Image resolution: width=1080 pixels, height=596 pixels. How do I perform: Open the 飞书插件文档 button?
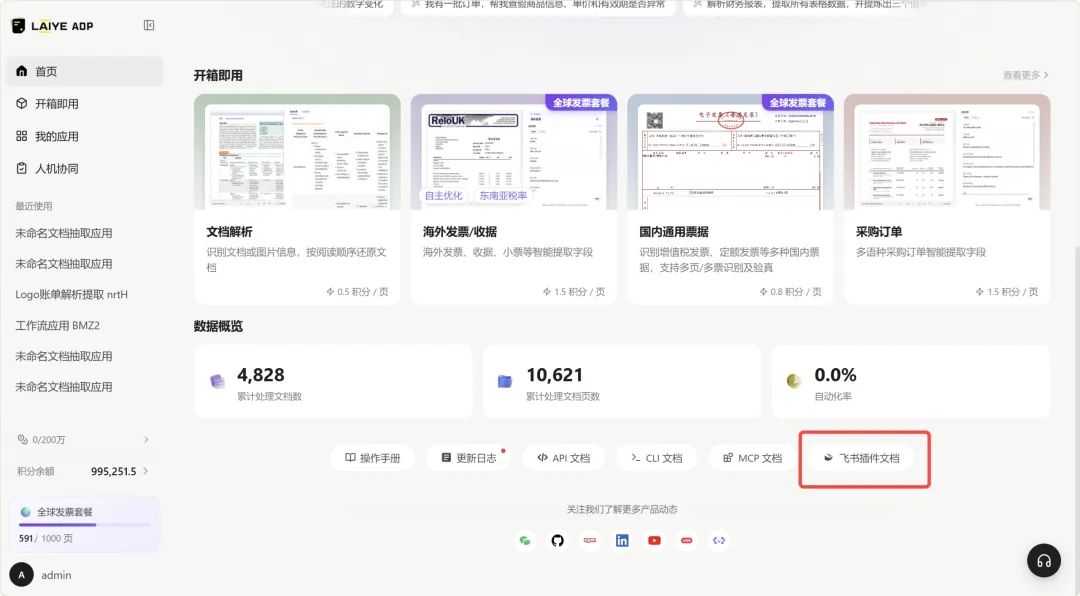[x=862, y=458]
